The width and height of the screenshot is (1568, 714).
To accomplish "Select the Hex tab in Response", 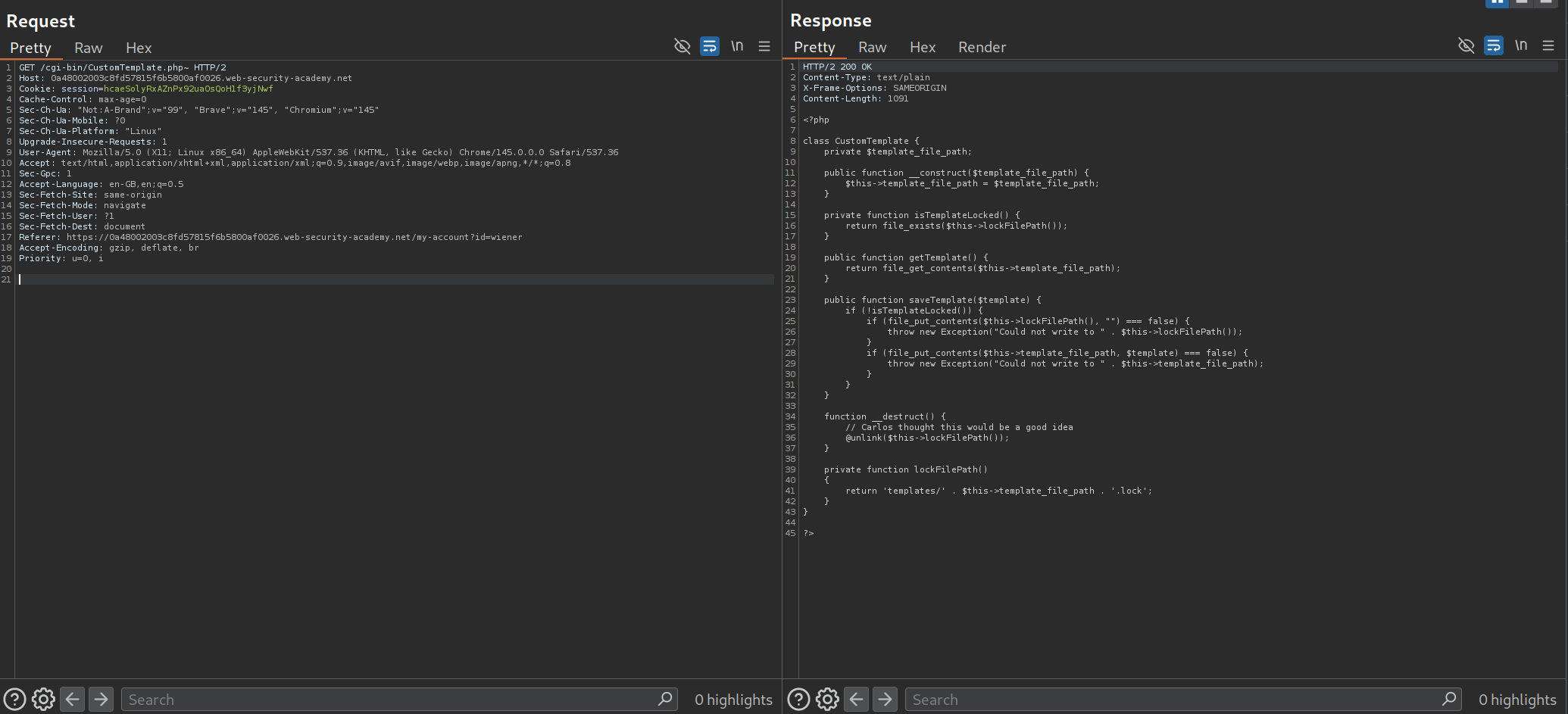I will coord(922,47).
